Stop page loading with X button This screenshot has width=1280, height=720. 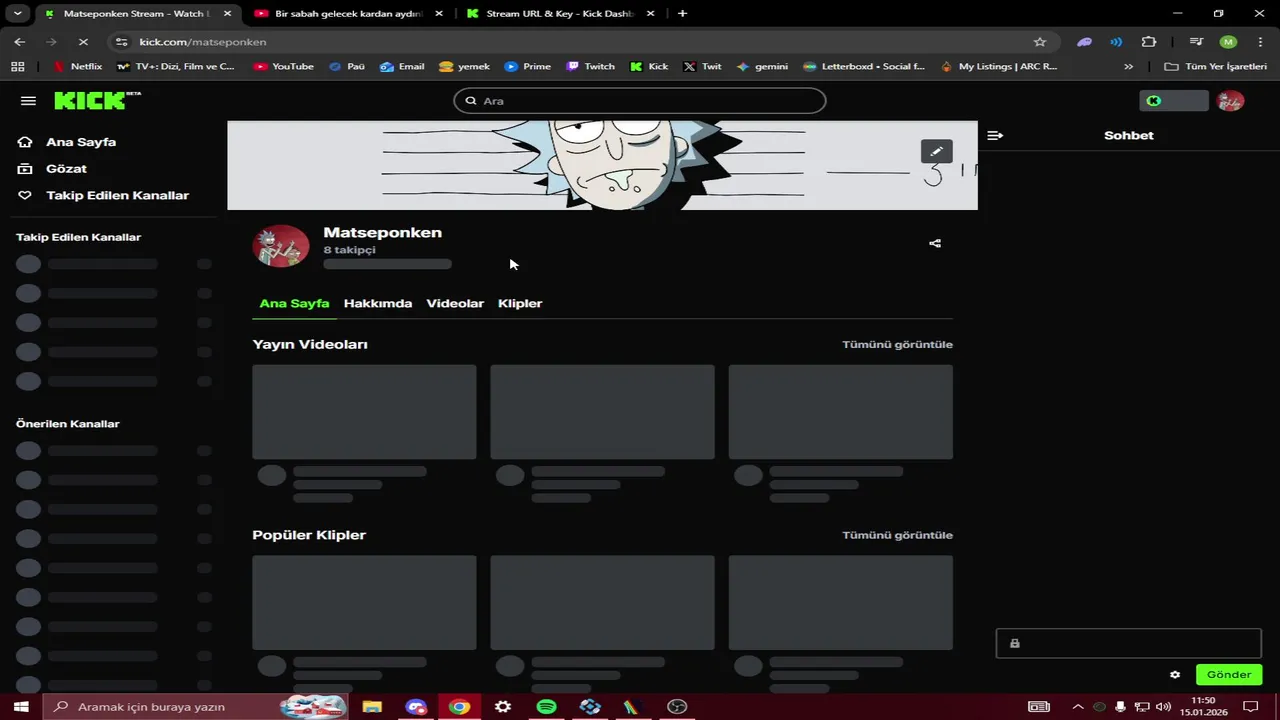point(83,42)
